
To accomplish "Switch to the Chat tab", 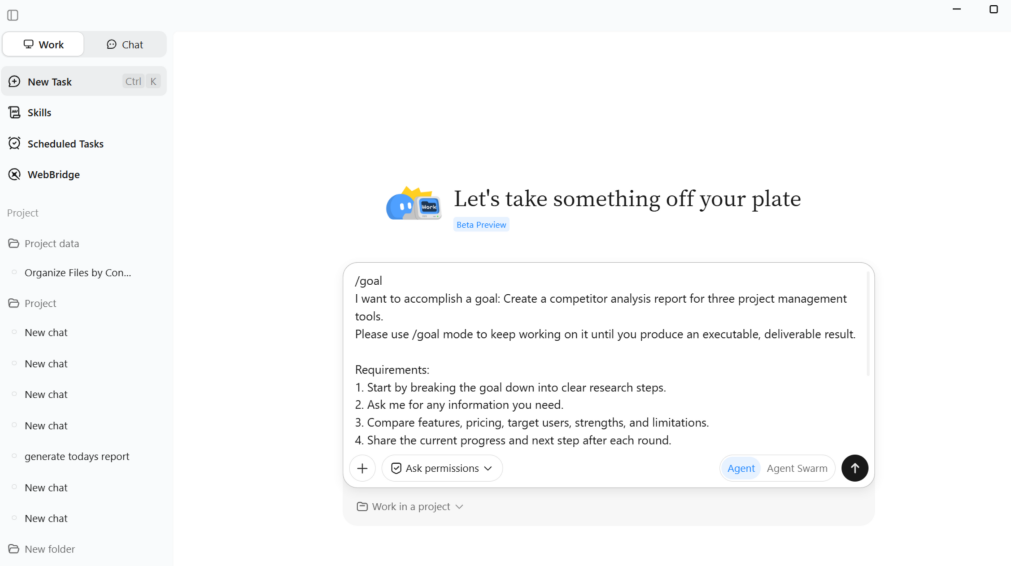I will click(124, 44).
